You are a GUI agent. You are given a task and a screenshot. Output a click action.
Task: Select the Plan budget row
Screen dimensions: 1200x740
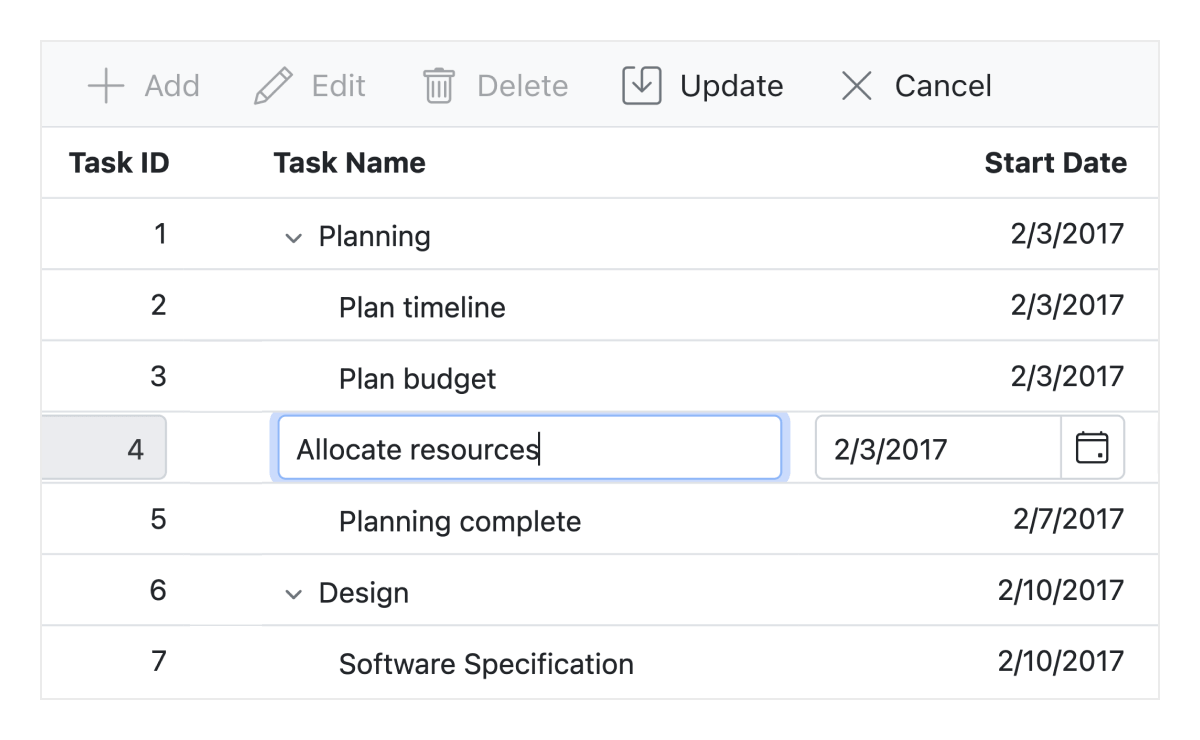416,377
